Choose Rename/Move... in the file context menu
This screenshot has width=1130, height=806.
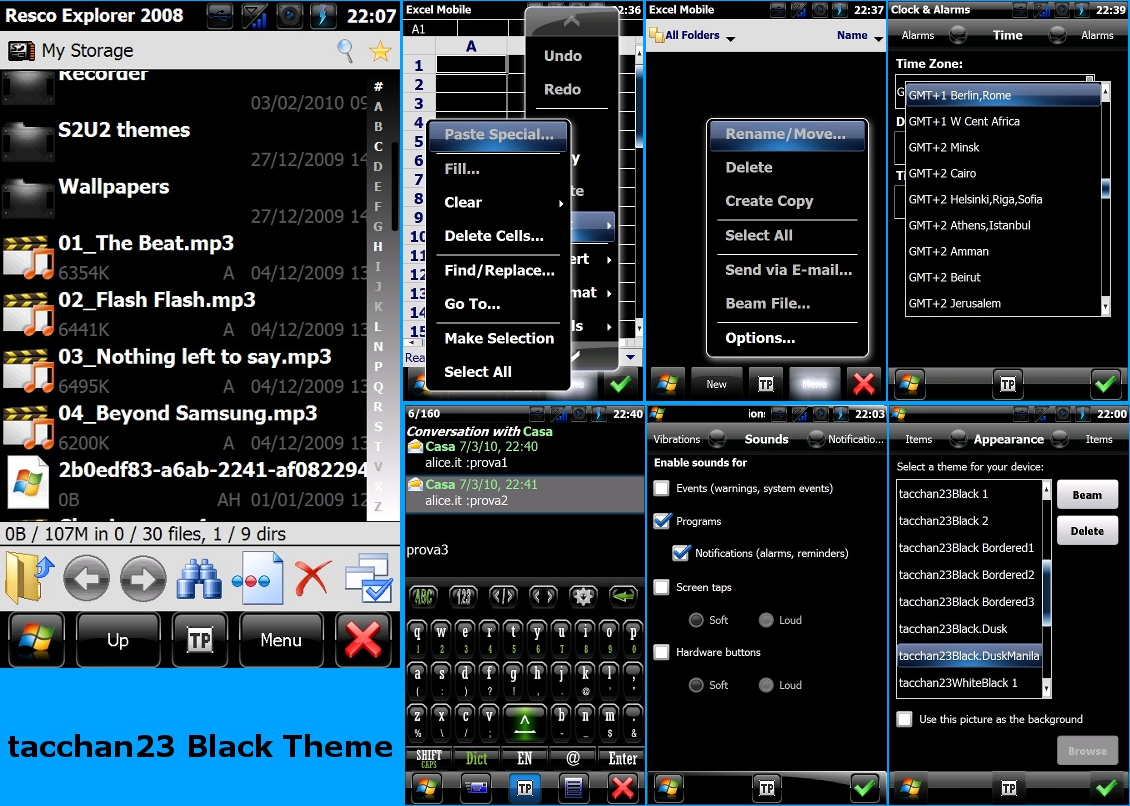(x=786, y=134)
